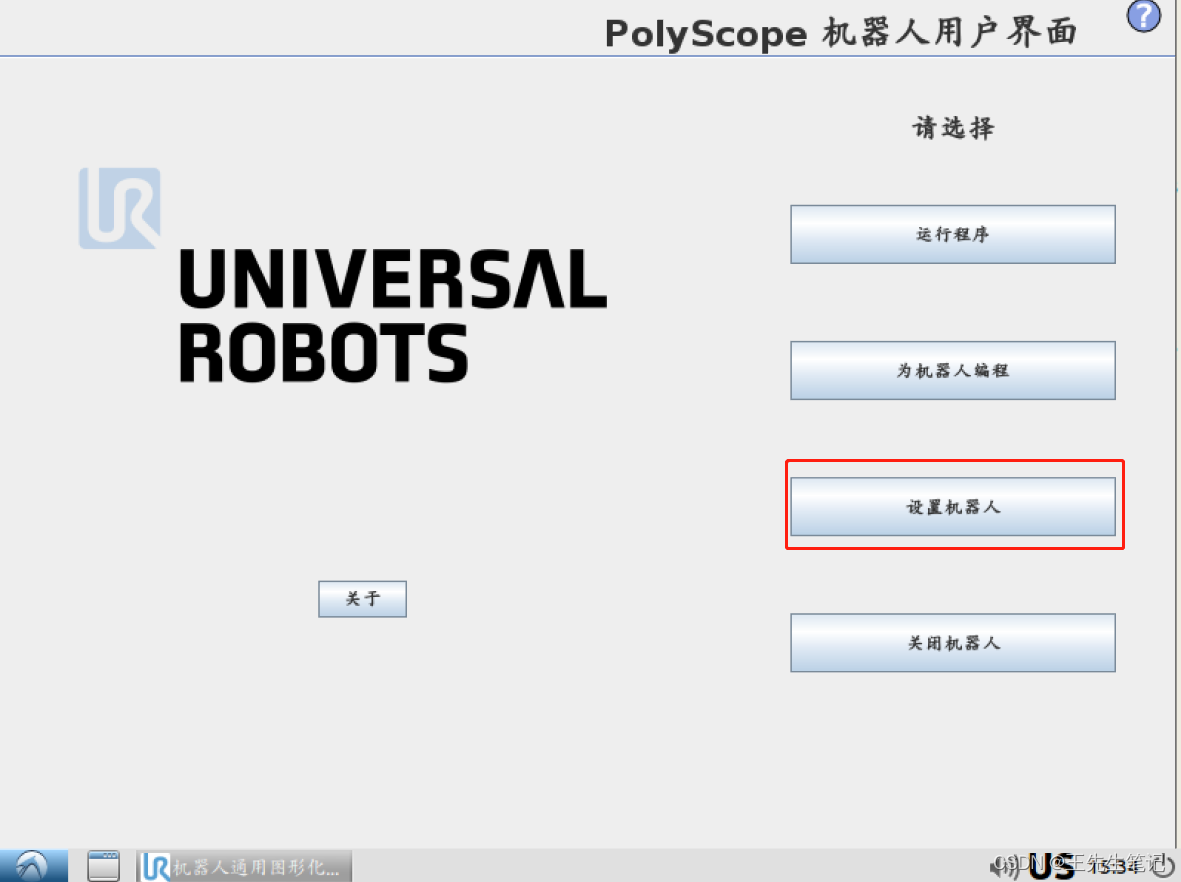Click the UR icon on the taskbar entry

click(x=155, y=864)
